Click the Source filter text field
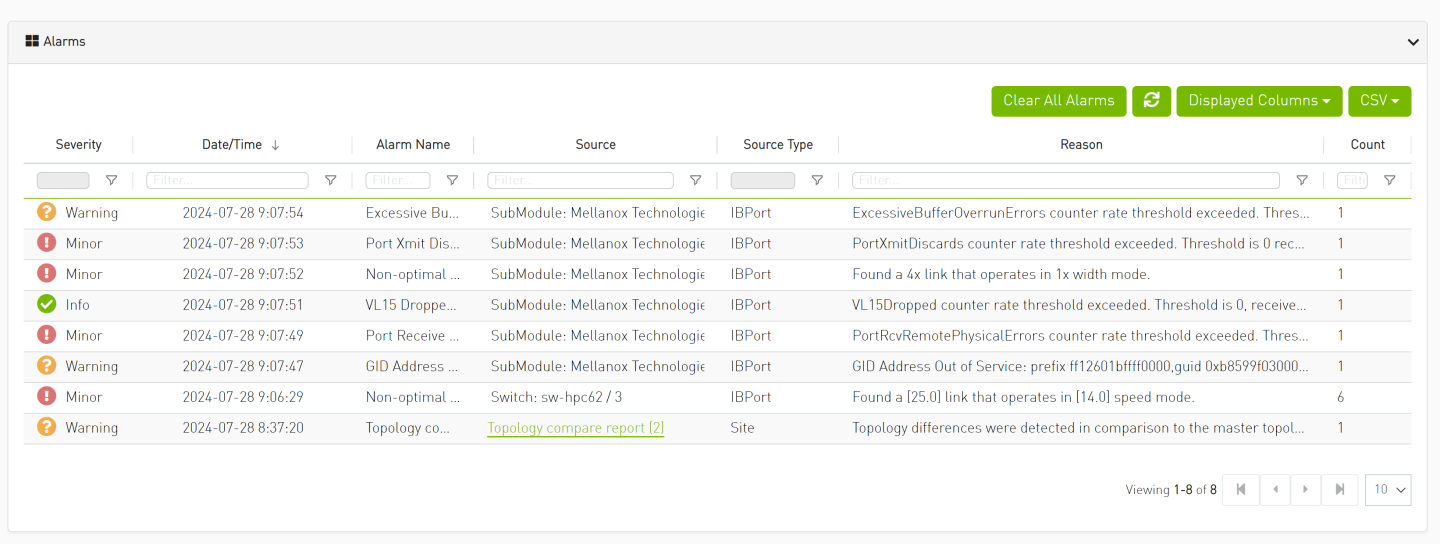Viewport: 1440px width, 544px height. (x=580, y=181)
